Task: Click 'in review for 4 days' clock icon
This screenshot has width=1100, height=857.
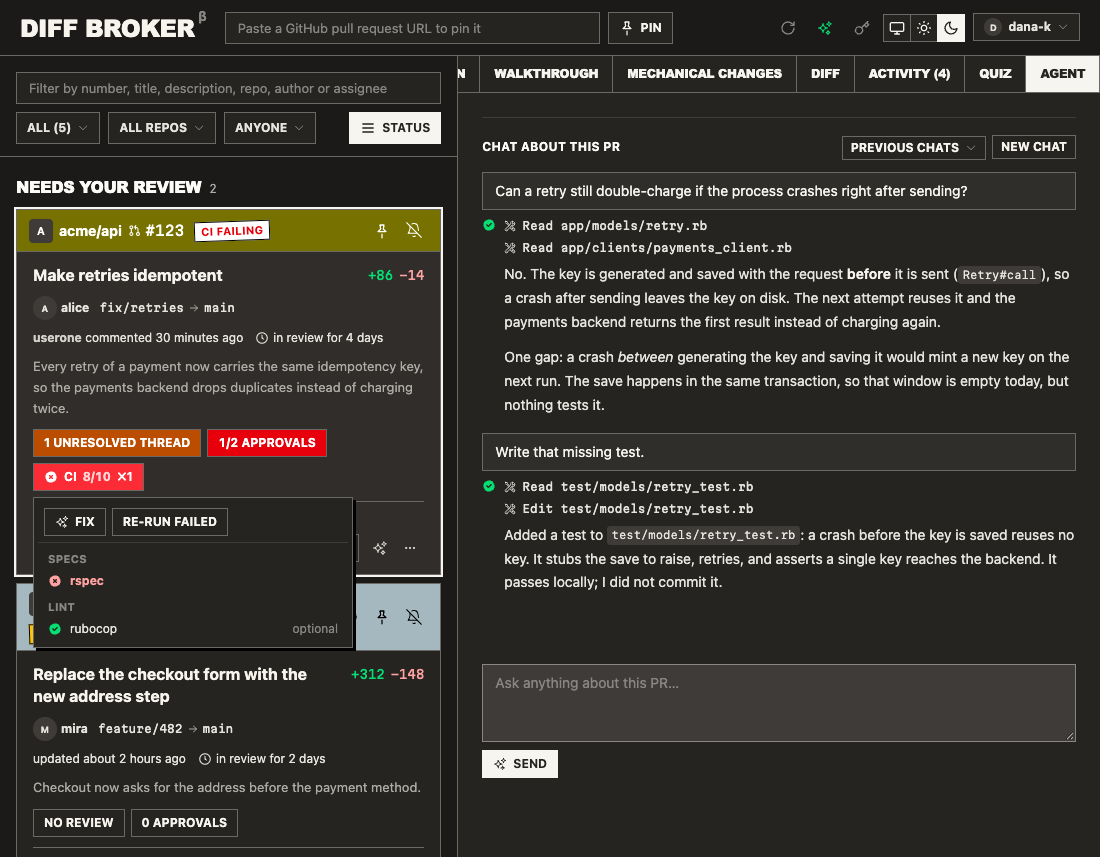Action: pyautogui.click(x=262, y=338)
